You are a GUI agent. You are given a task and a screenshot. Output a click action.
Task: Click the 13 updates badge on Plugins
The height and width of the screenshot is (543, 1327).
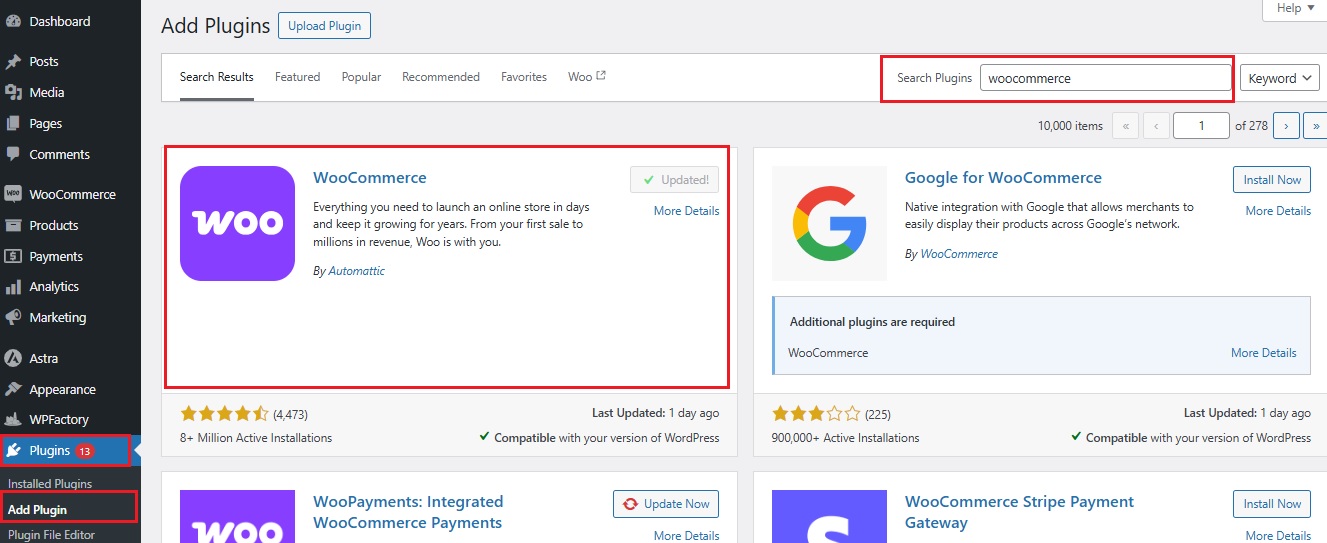point(85,451)
